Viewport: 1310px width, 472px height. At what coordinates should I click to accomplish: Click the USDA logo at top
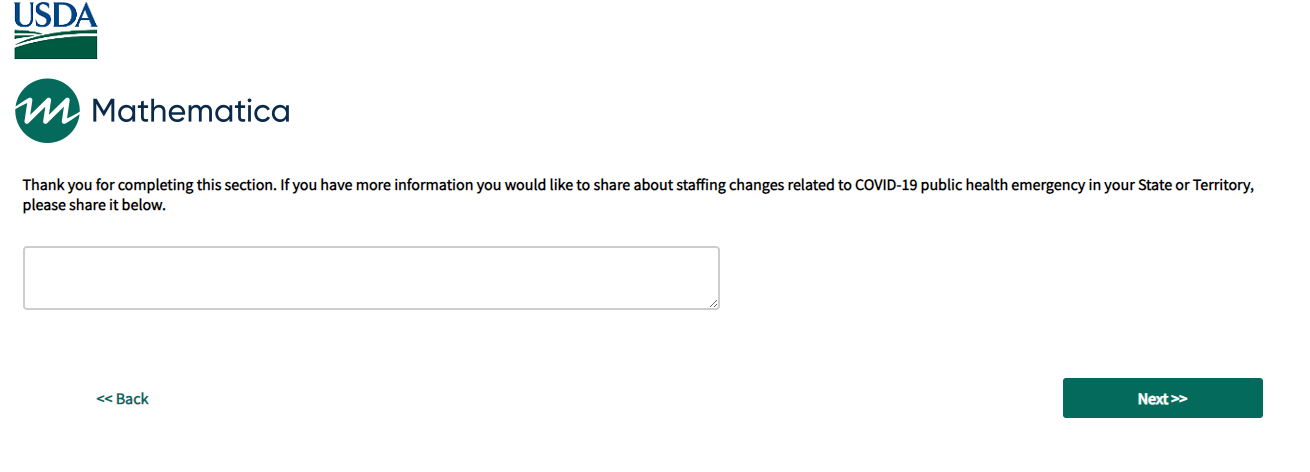pyautogui.click(x=55, y=30)
